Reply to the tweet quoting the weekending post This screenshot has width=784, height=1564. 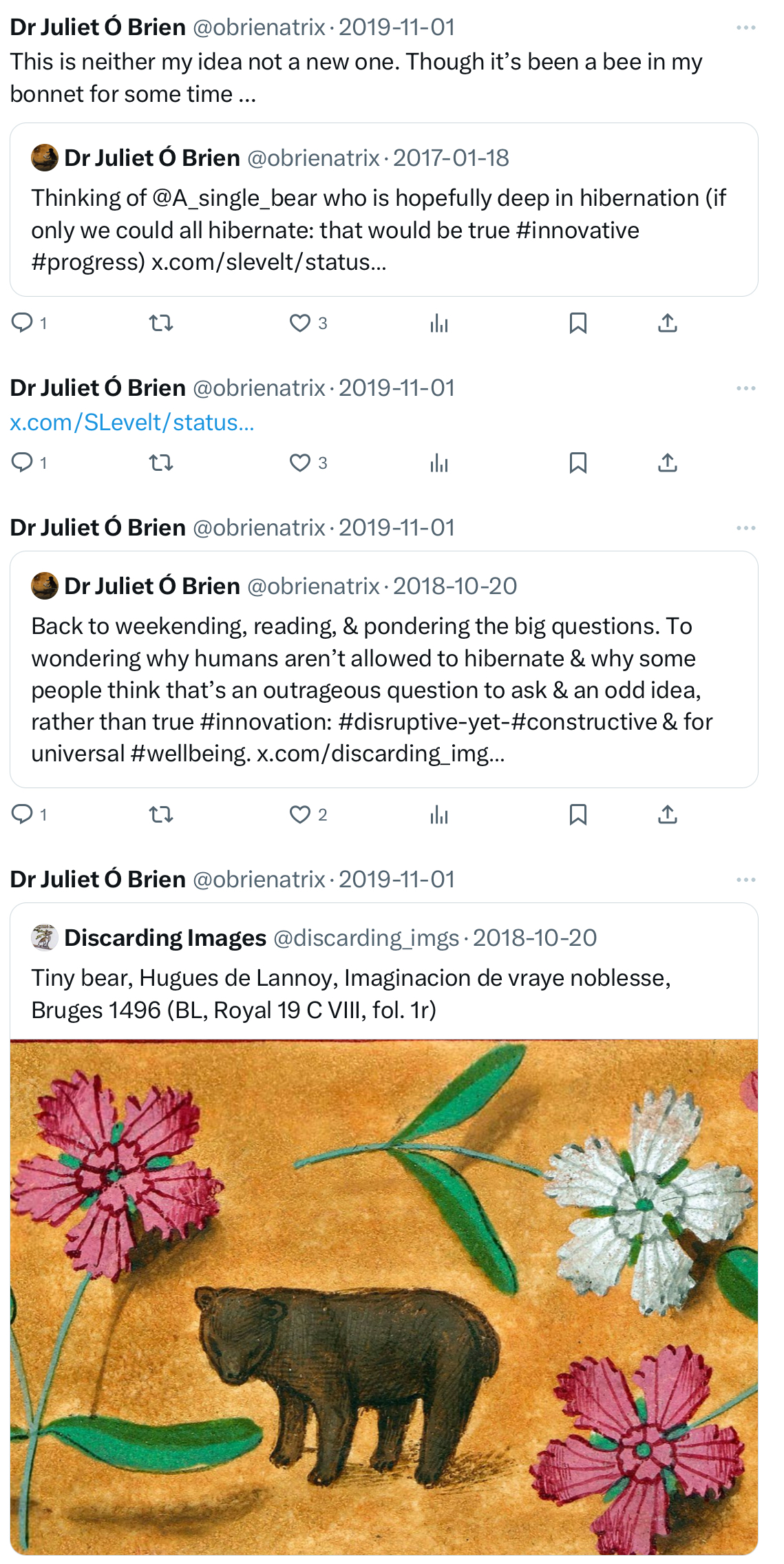pos(23,814)
